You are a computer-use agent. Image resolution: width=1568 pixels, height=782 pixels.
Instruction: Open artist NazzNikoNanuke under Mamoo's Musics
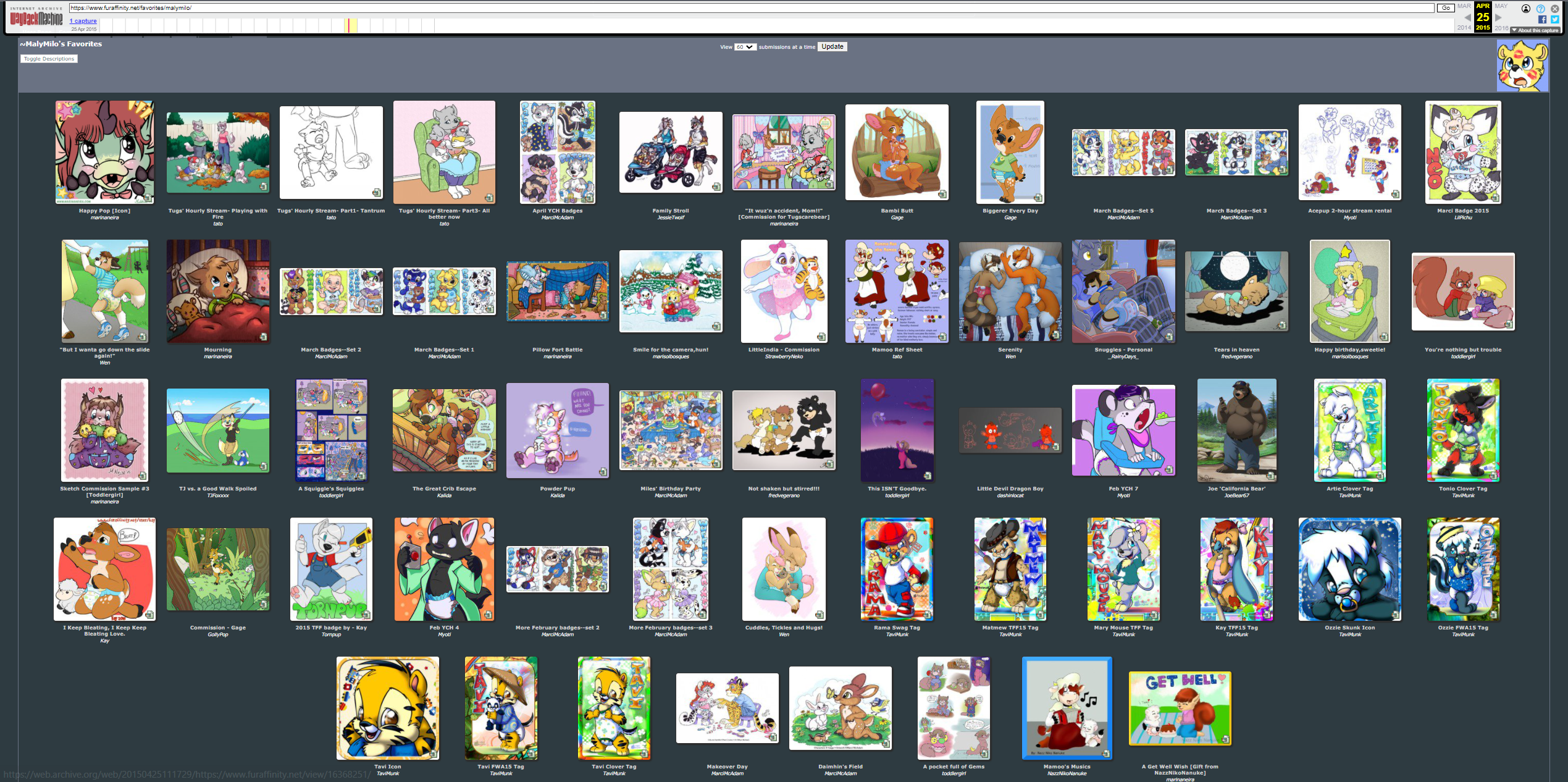[x=1067, y=773]
